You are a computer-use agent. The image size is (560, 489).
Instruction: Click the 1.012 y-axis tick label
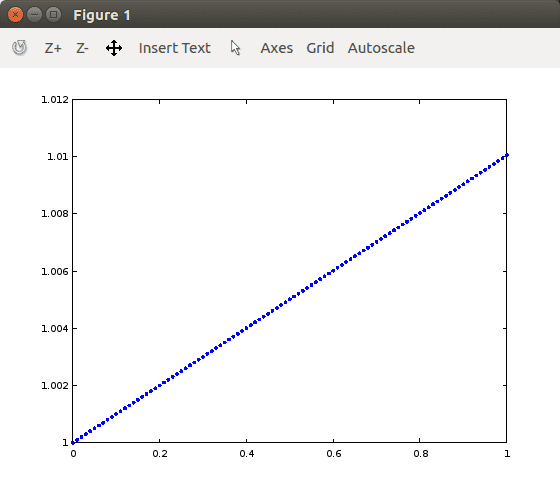click(x=55, y=100)
